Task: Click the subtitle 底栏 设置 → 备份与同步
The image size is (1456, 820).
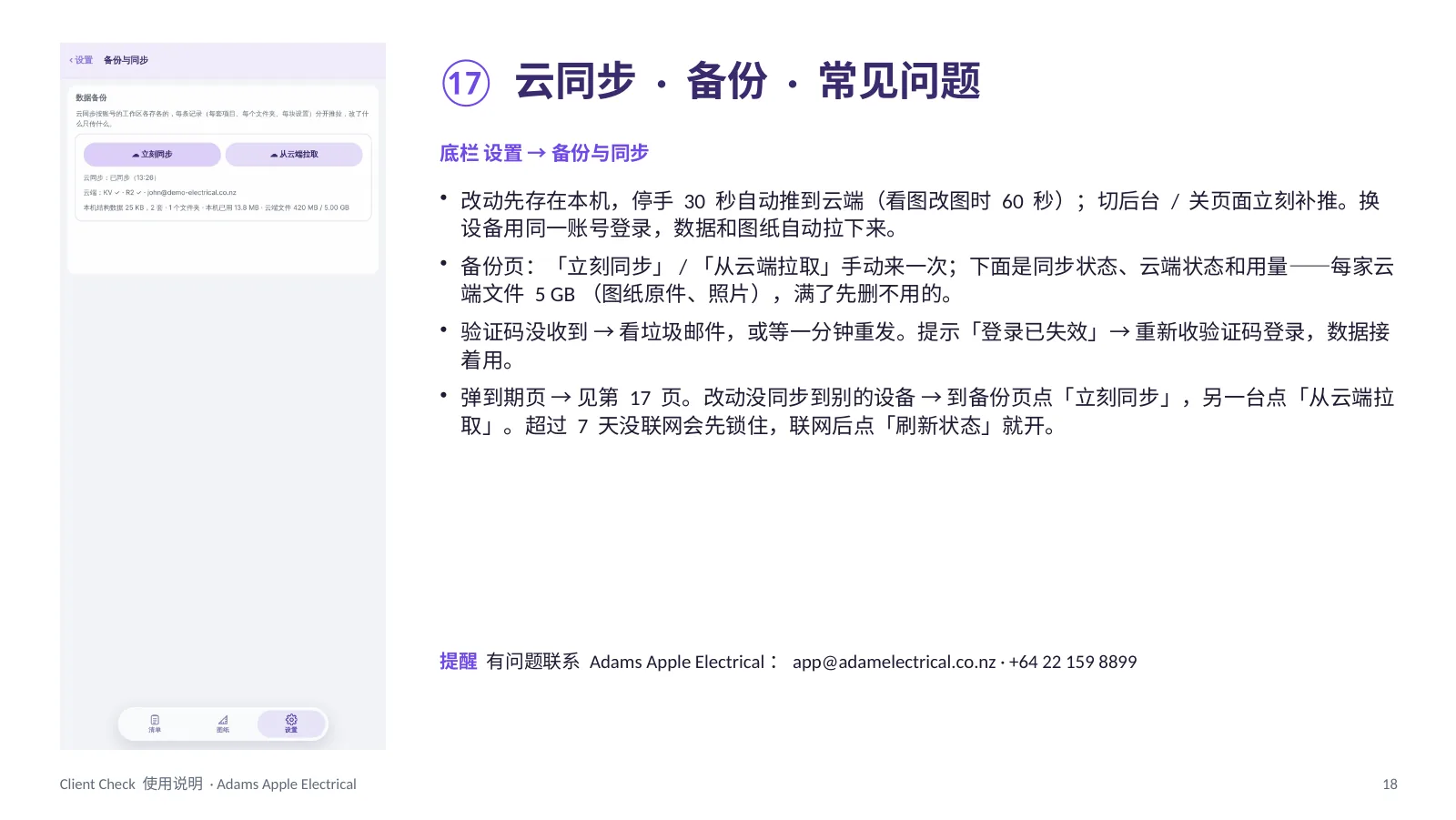Action: tap(544, 153)
